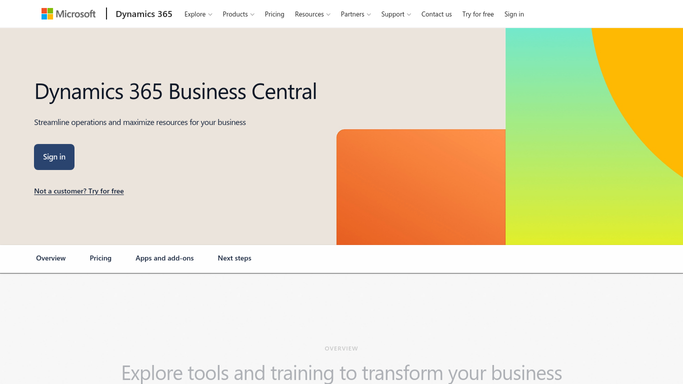The width and height of the screenshot is (683, 384).
Task: Click the orange hero image panel
Action: tap(421, 187)
